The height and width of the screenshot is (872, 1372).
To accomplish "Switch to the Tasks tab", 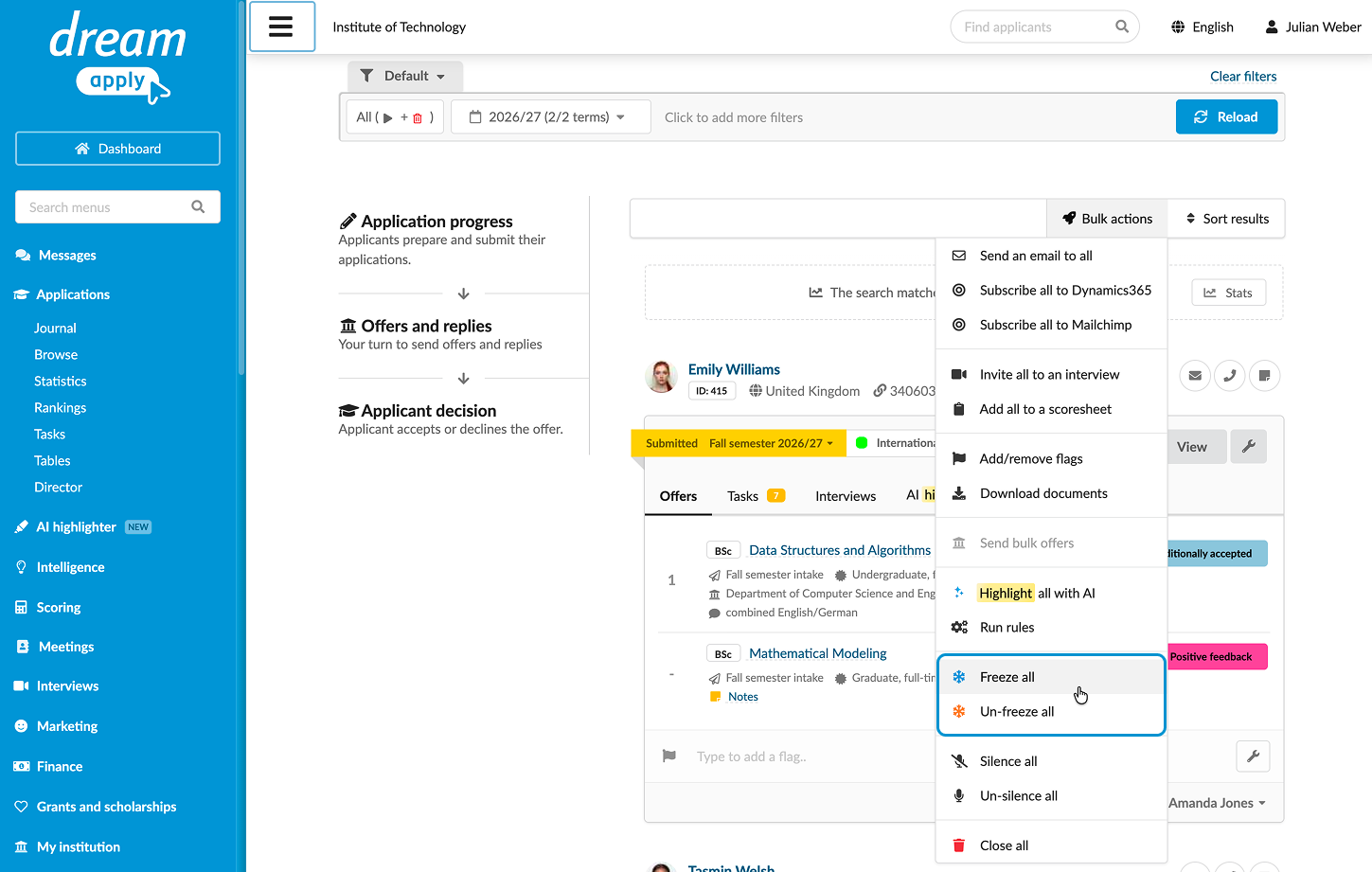I will (756, 496).
